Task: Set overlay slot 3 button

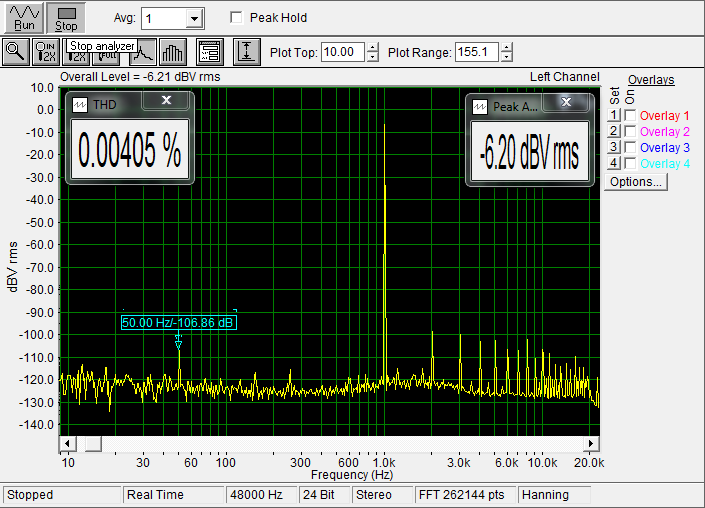Action: click(614, 147)
